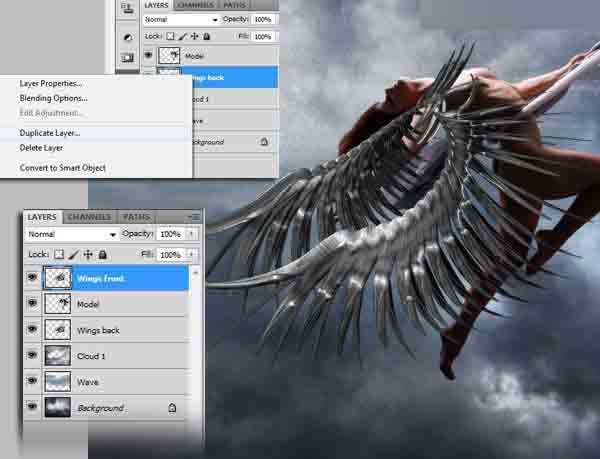Image resolution: width=600 pixels, height=459 pixels.
Task: Expand the Opacity arrow in lower Layers panel
Action: [x=192, y=234]
